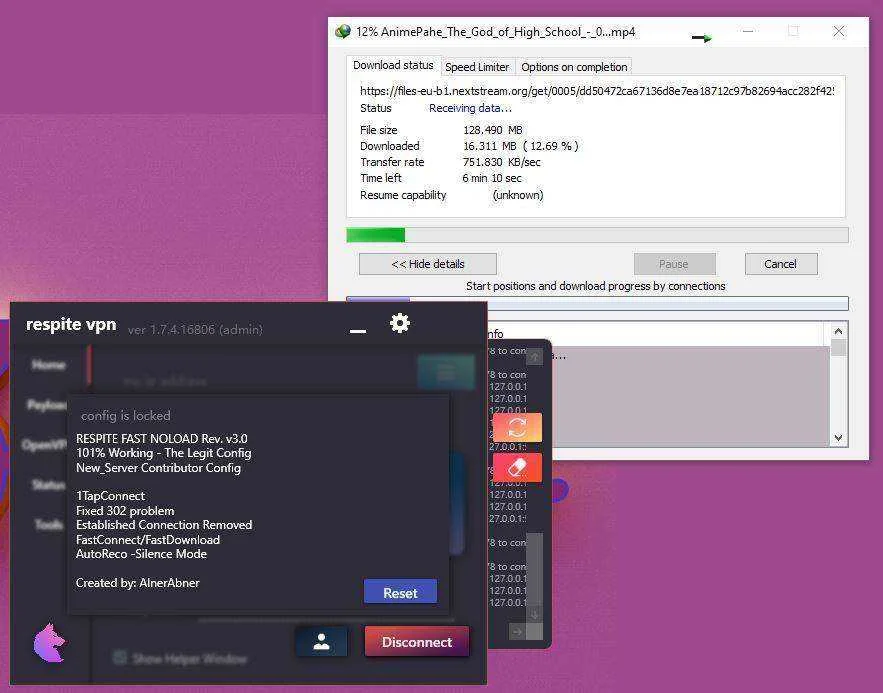
Task: Click the Pause download button
Action: coord(674,264)
